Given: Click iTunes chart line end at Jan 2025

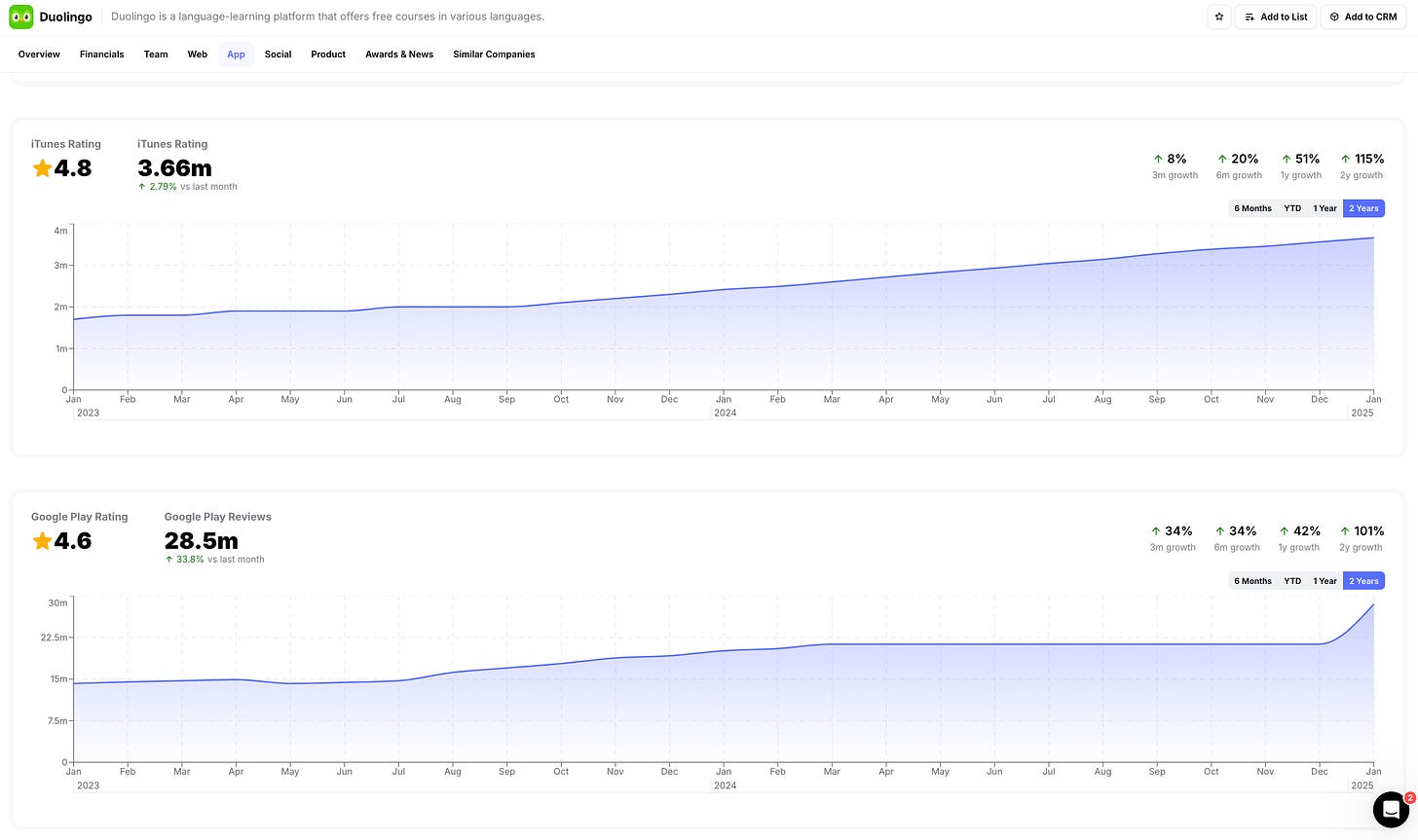Looking at the screenshot, I should pos(1373,237).
